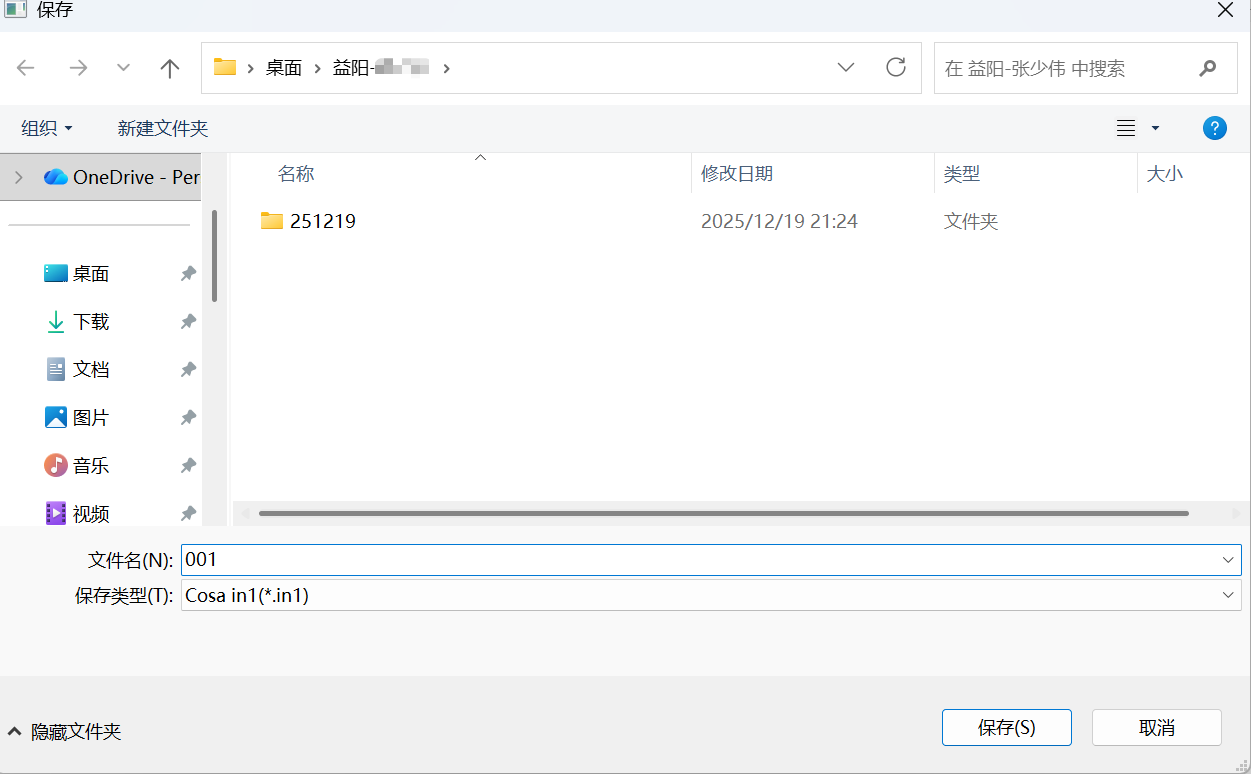This screenshot has height=774, width=1251.
Task: Change the view layout icon
Action: point(1126,128)
